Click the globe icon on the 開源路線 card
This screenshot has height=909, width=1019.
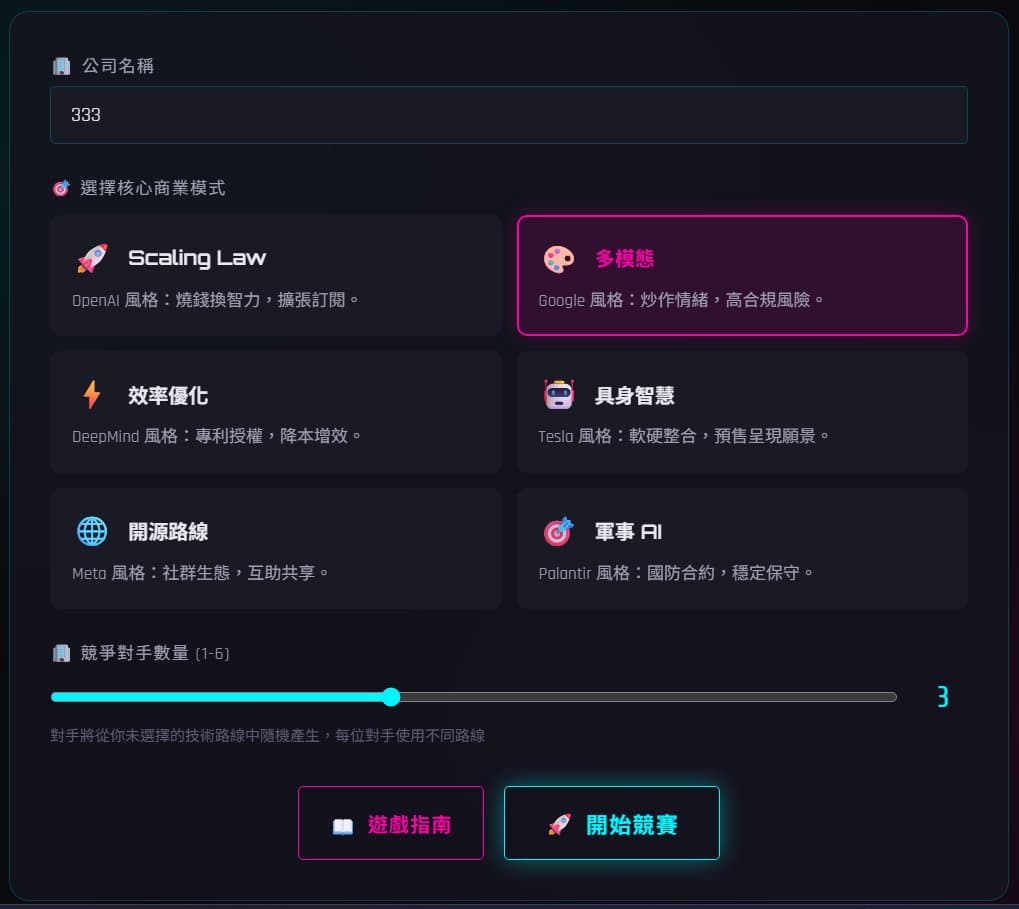(92, 531)
